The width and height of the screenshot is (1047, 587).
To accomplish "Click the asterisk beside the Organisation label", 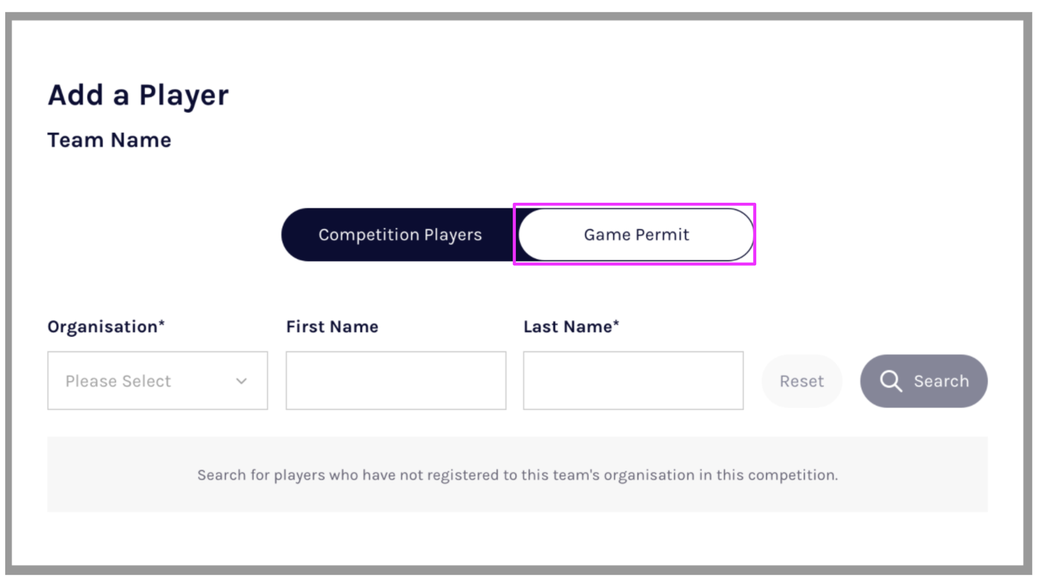I will pos(162,324).
